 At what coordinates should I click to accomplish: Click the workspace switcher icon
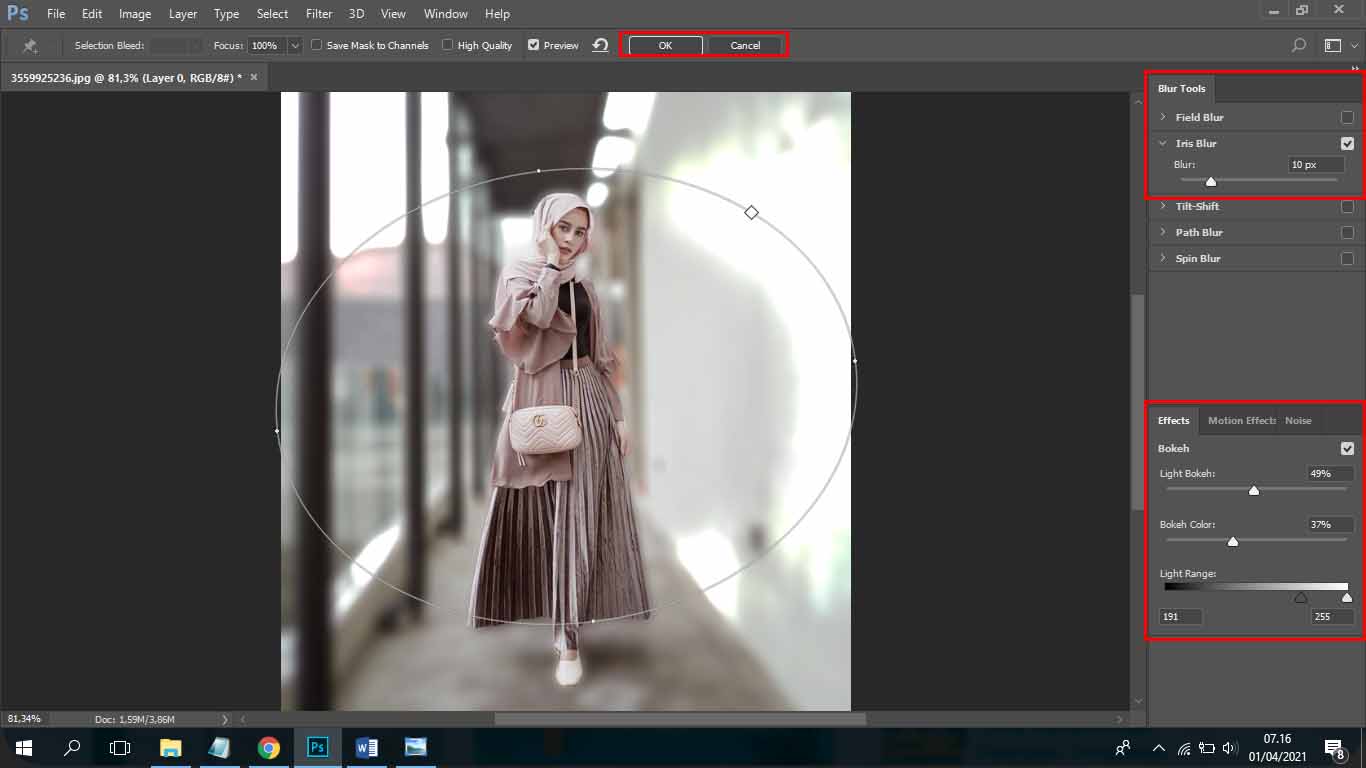tap(1332, 45)
